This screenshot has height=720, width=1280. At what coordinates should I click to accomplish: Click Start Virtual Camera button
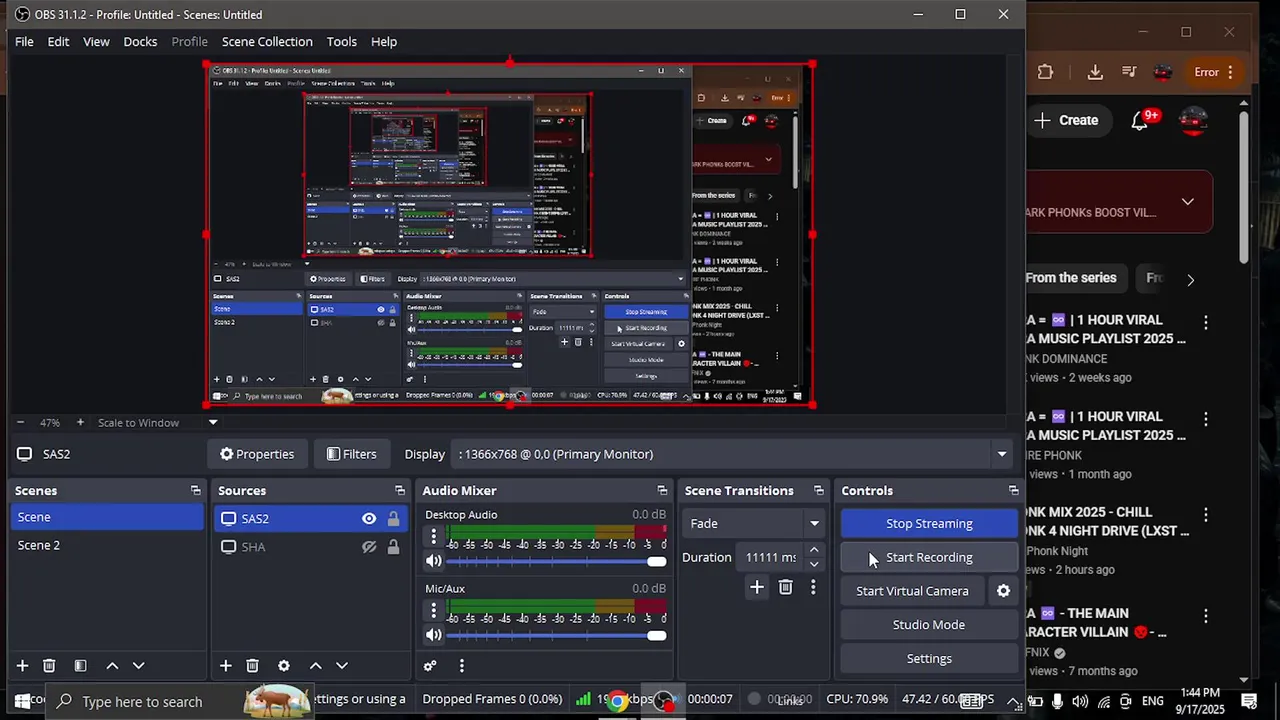pyautogui.click(x=912, y=591)
